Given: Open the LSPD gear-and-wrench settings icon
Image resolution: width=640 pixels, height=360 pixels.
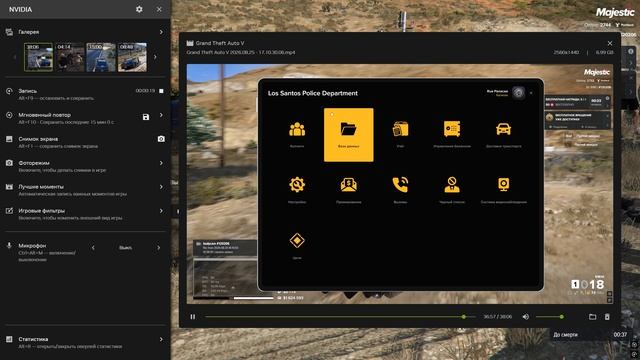Looking at the screenshot, I should pos(297,184).
